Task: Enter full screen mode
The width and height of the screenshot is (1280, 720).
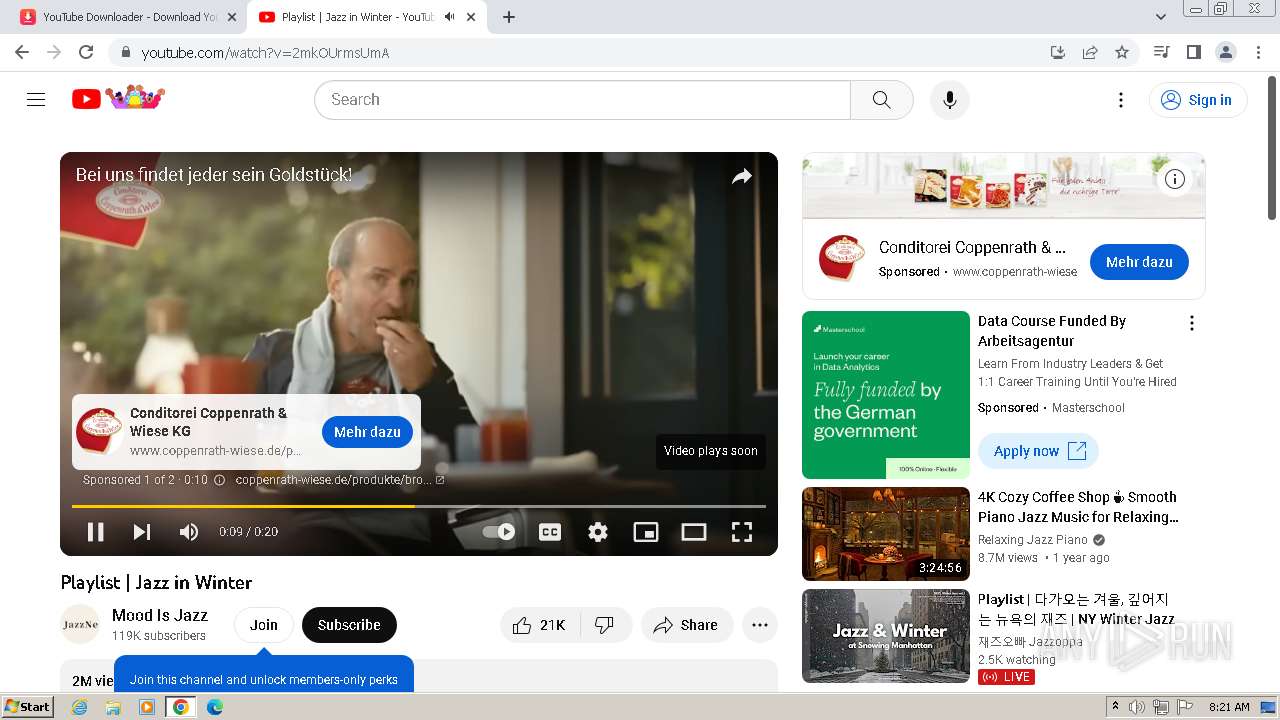Action: point(742,532)
